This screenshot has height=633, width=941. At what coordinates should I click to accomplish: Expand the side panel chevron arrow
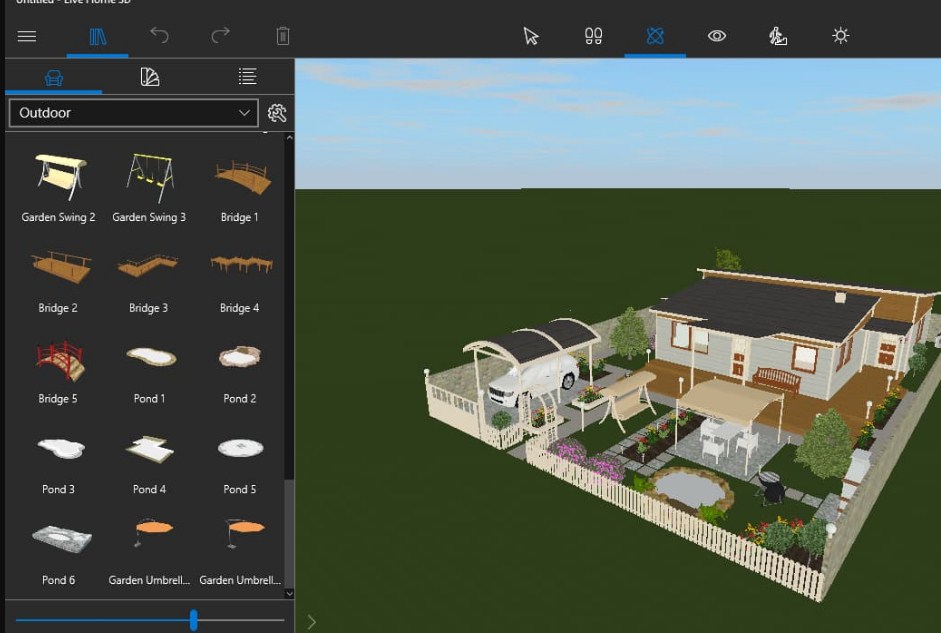311,622
